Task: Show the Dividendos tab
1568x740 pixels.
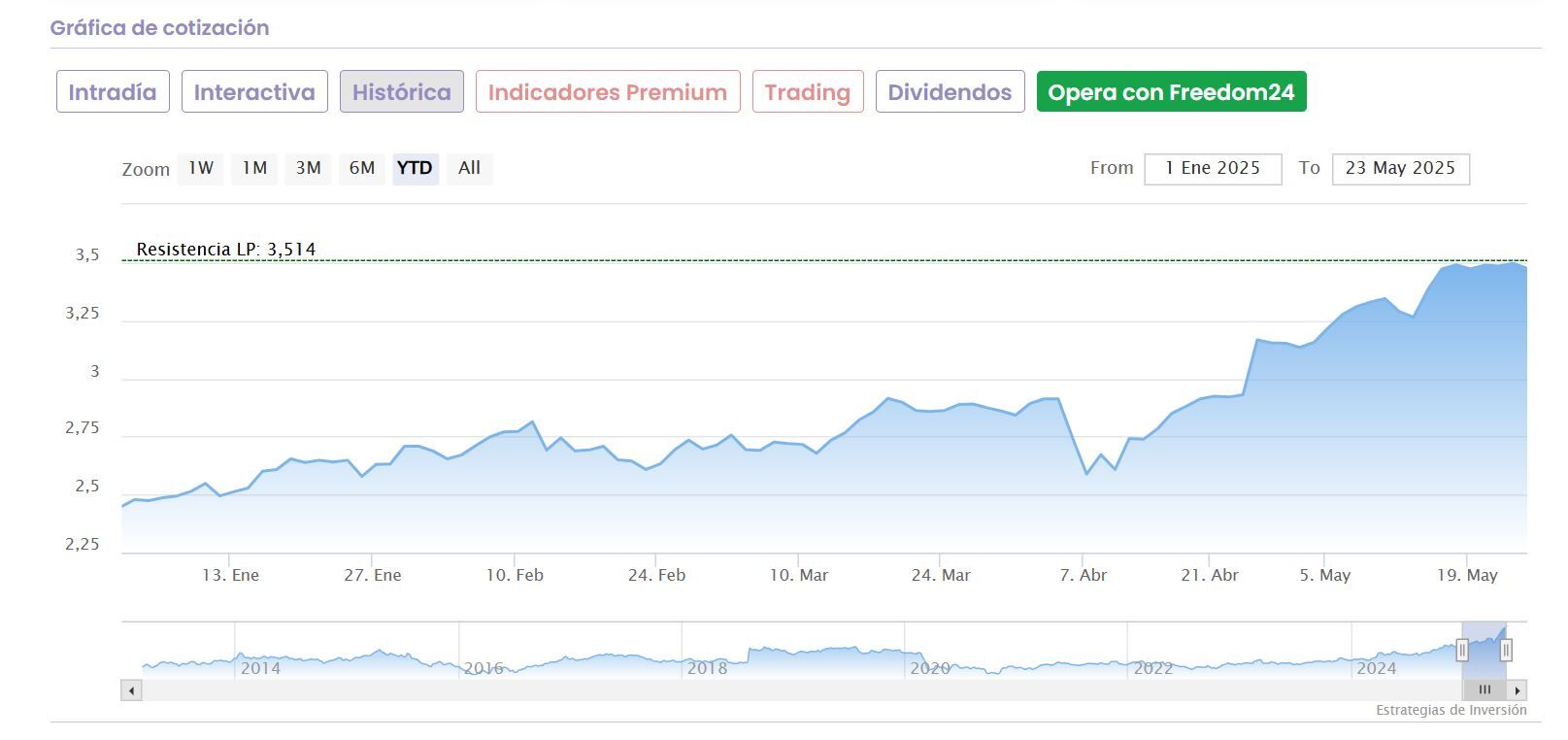Action: tap(950, 92)
